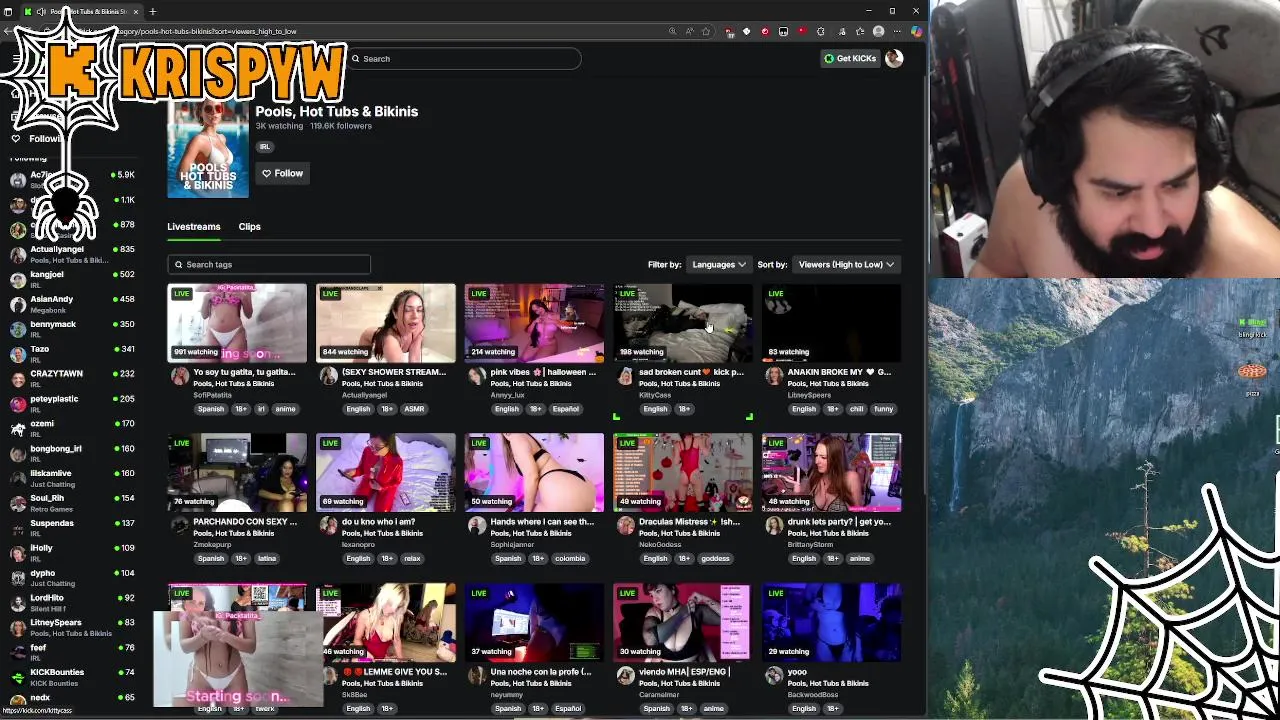
Task: Open the stream thumbnail with 844 watching
Action: tap(386, 322)
